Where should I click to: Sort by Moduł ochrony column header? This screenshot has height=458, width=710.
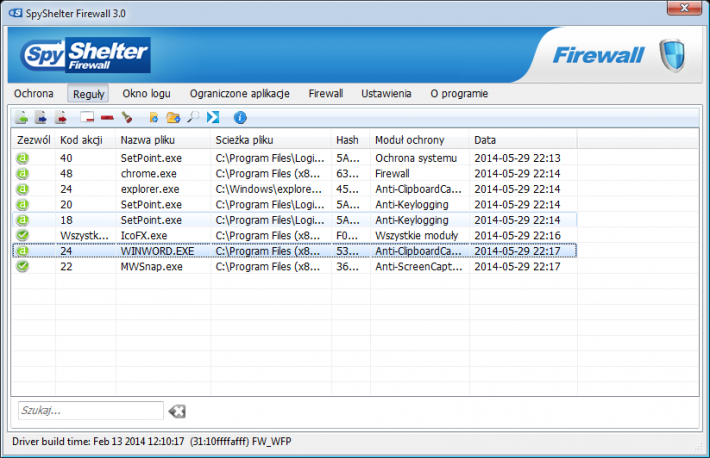pyautogui.click(x=420, y=140)
